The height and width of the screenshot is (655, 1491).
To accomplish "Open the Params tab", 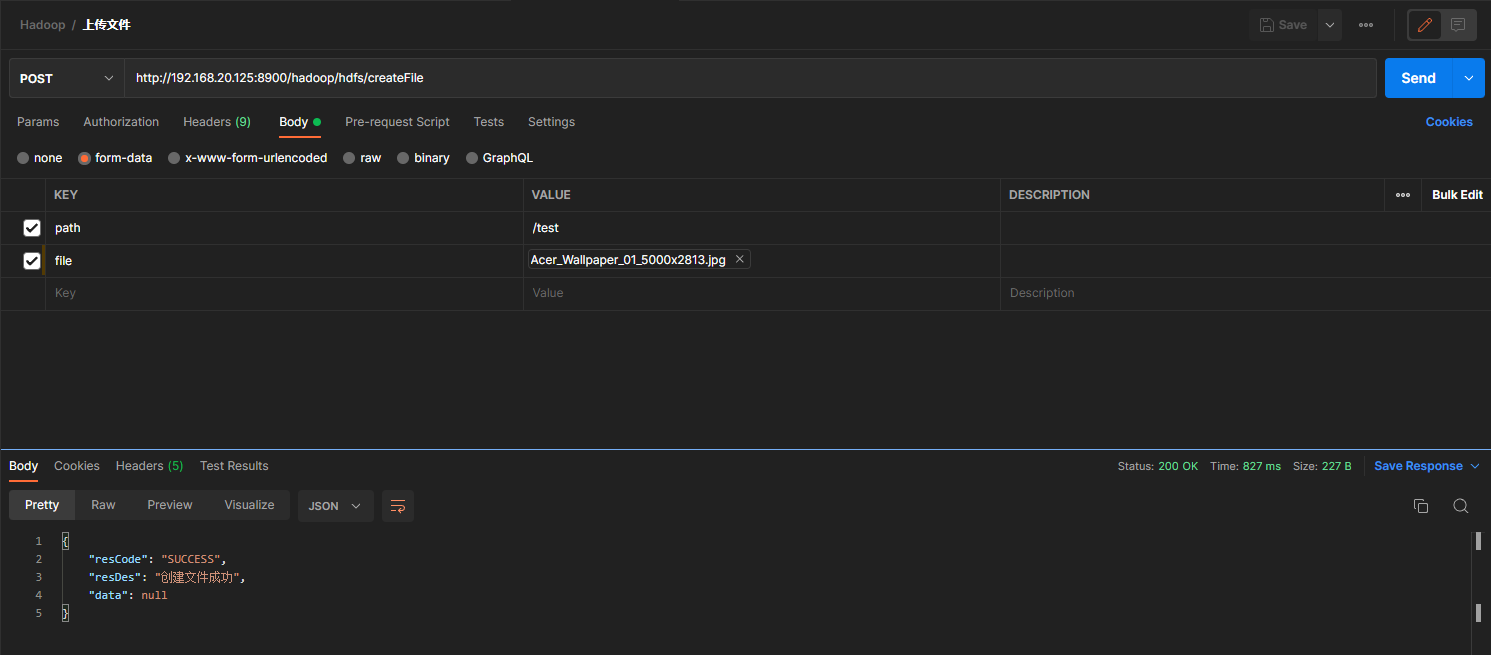I will pos(38,122).
